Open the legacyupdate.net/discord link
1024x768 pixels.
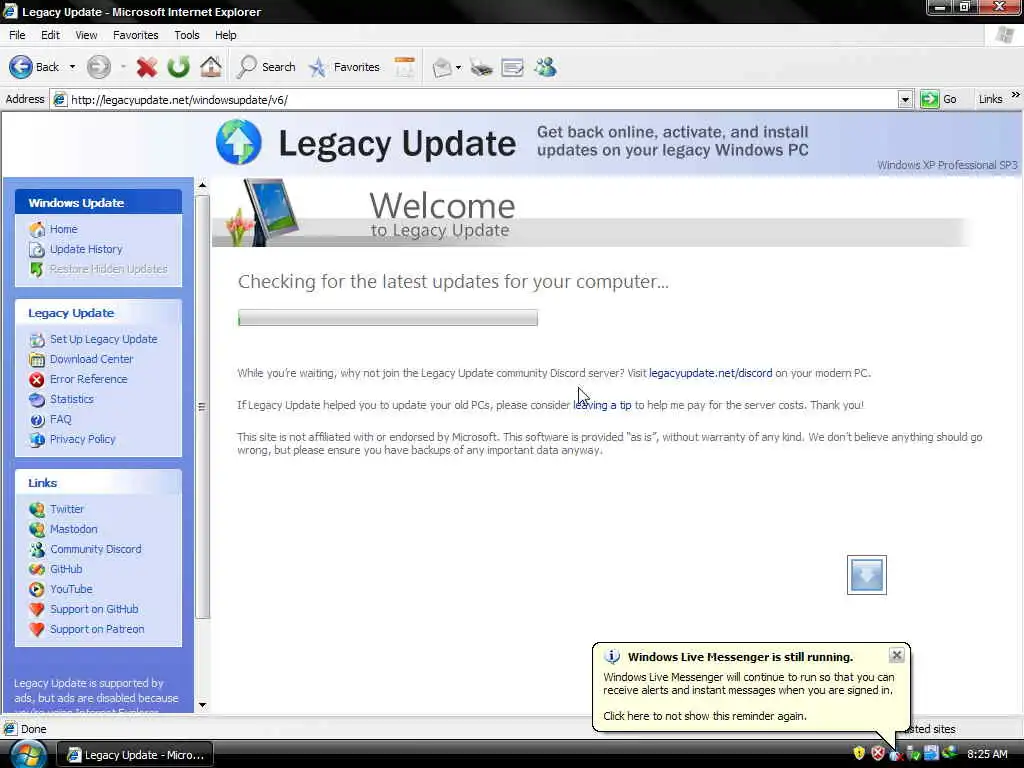point(711,374)
